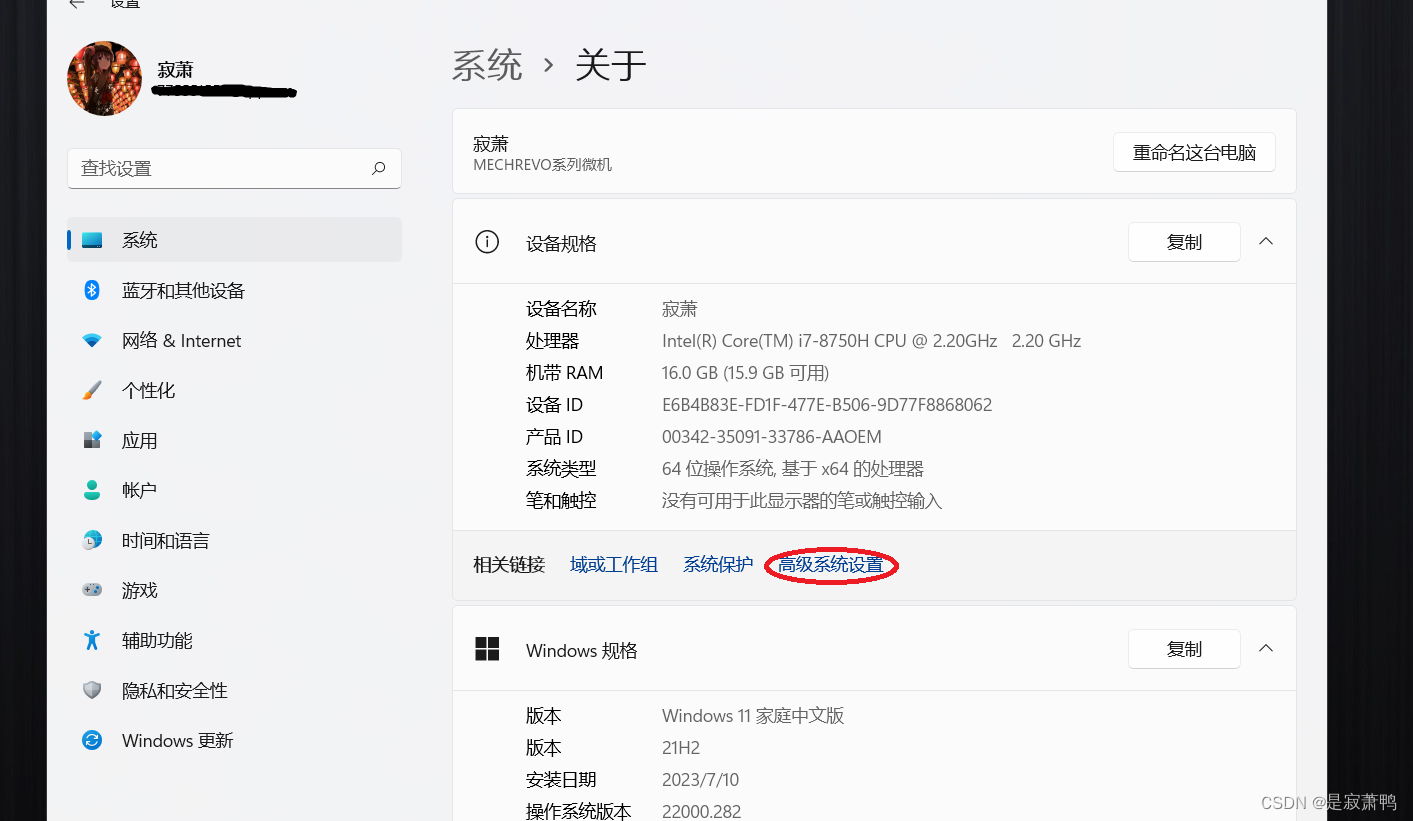Click 复制 button for 设备规格
This screenshot has width=1413, height=821.
click(1184, 242)
